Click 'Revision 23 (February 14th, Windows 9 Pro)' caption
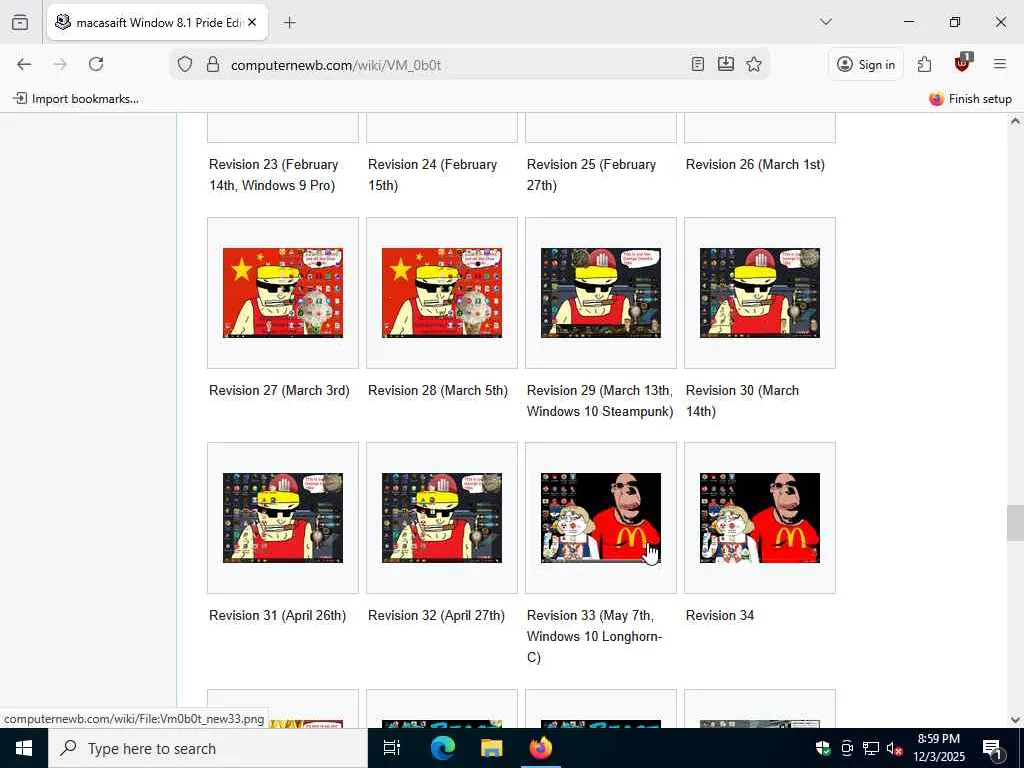1024x768 pixels. (274, 175)
